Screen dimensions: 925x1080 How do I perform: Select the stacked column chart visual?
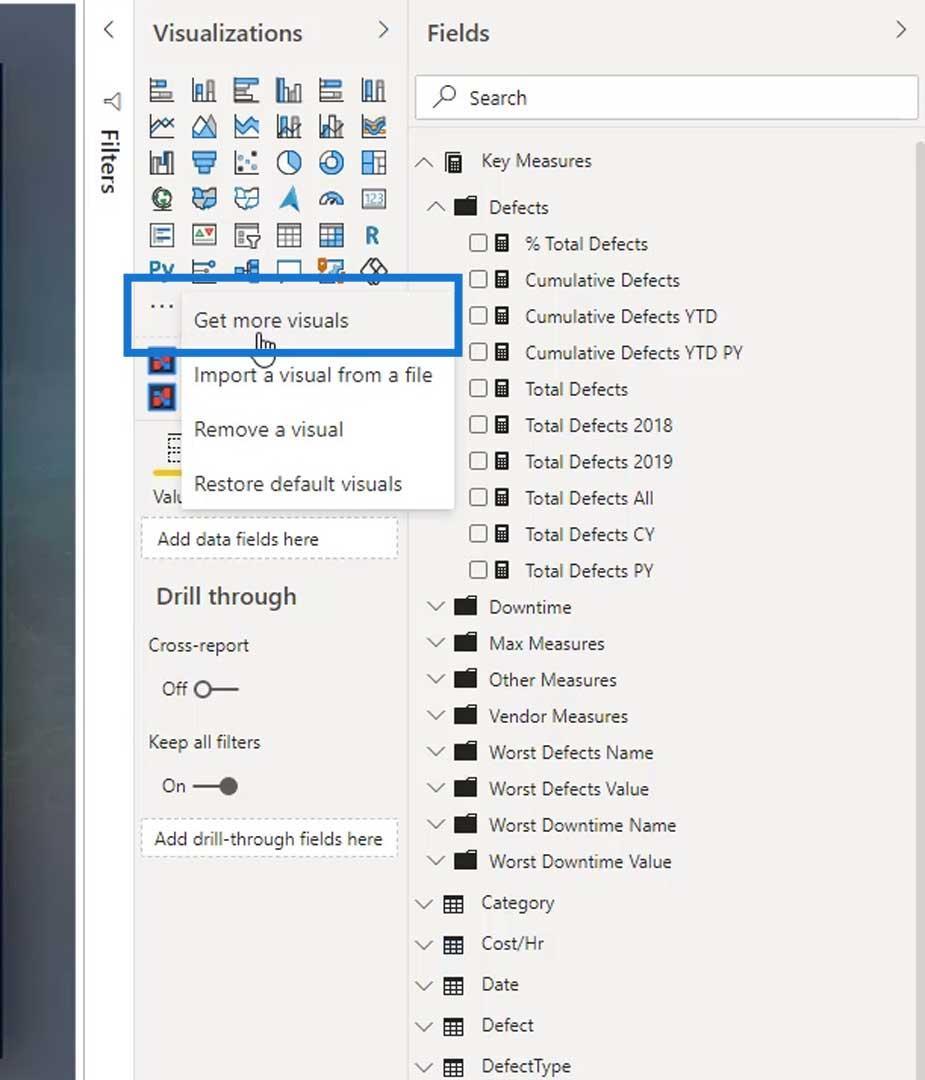(204, 90)
